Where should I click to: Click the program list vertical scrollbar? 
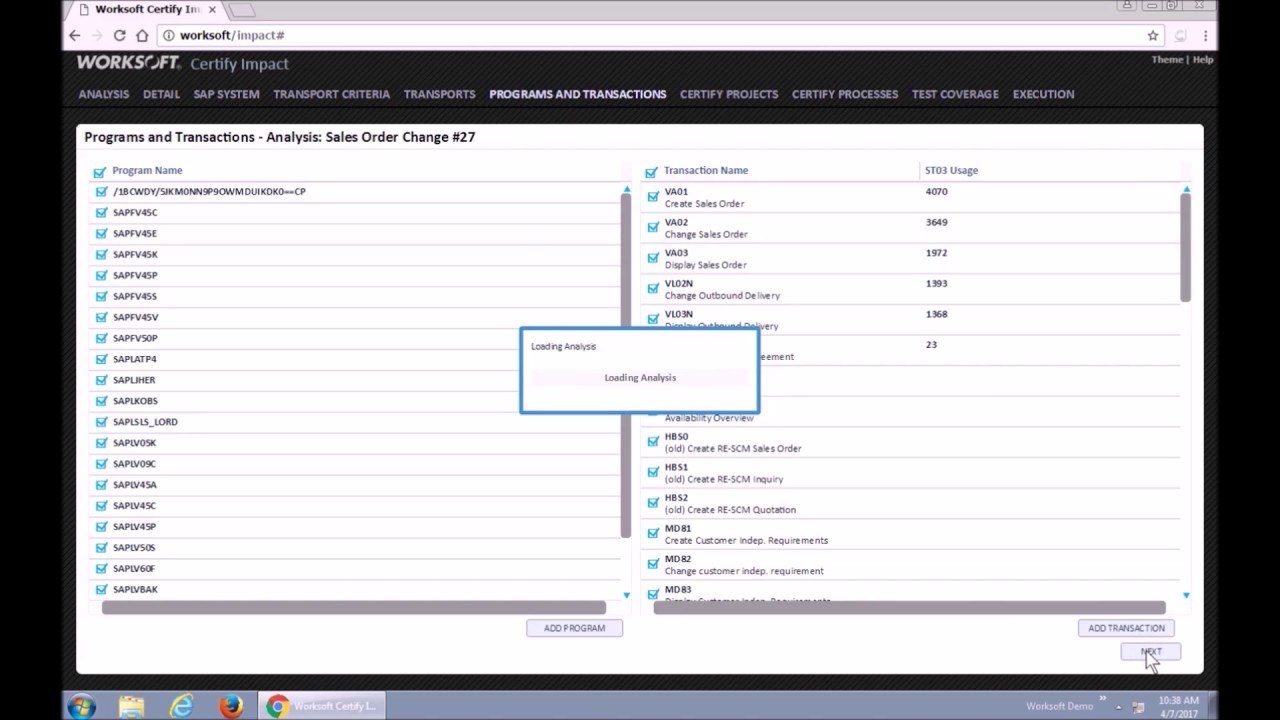click(x=626, y=365)
